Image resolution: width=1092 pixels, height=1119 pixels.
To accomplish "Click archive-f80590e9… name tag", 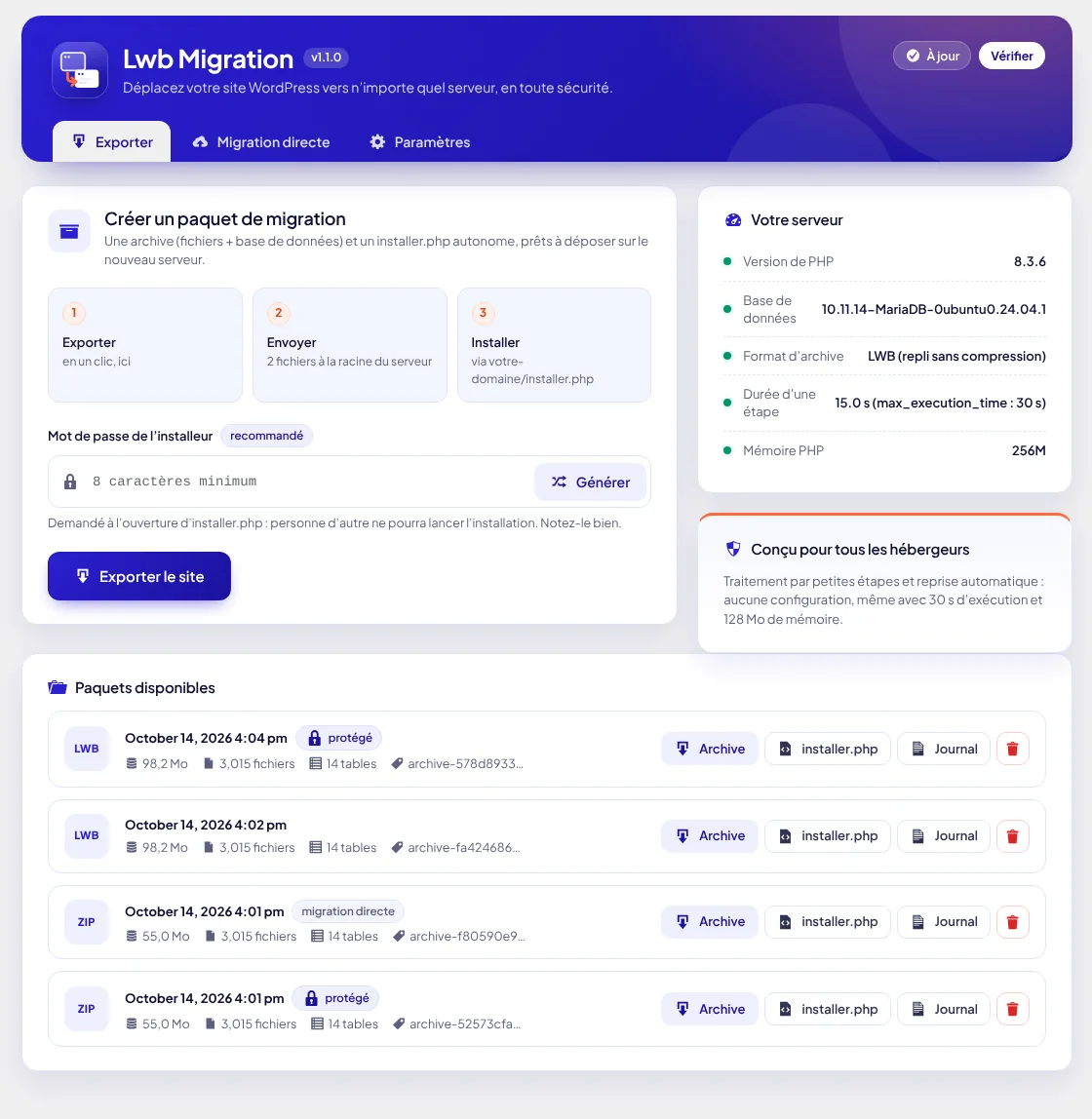I will click(x=459, y=936).
